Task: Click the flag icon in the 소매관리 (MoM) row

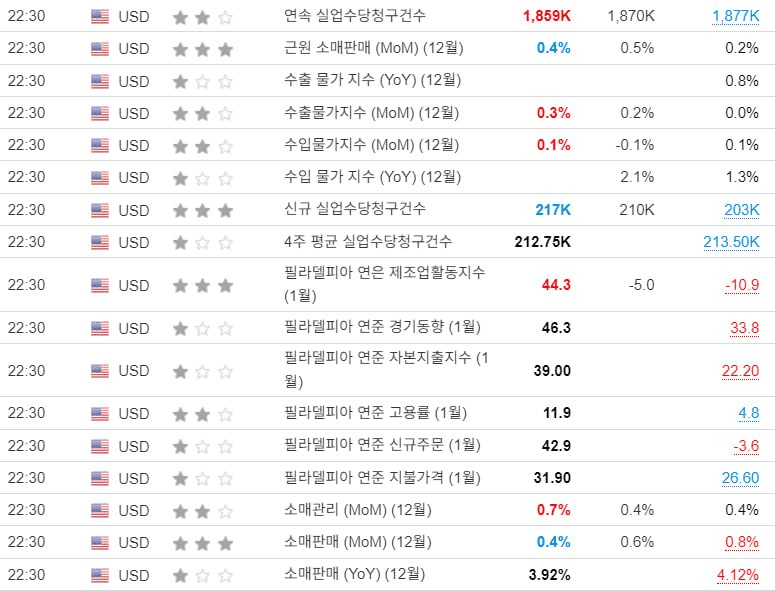Action: point(100,510)
